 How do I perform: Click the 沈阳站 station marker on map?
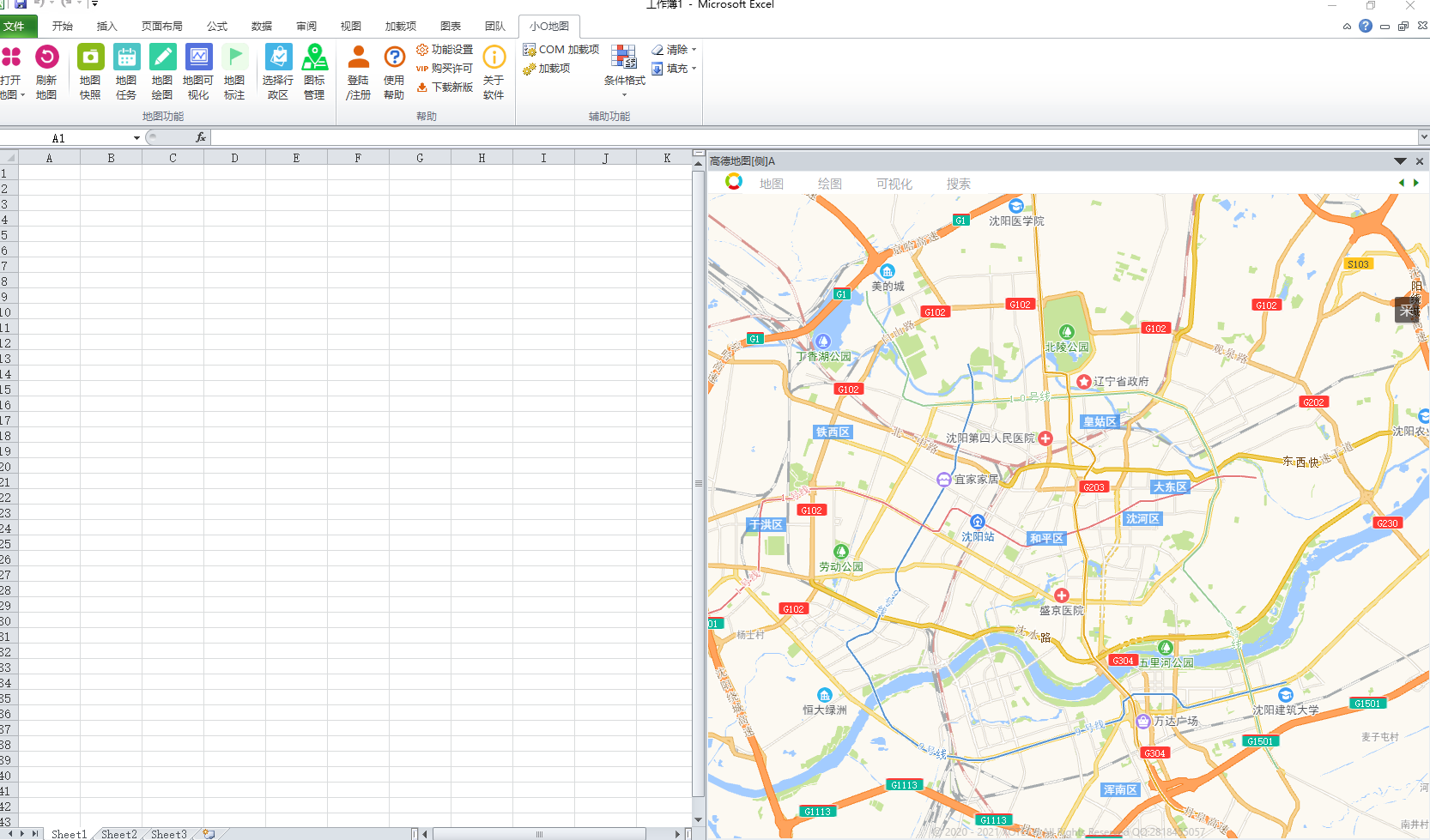click(977, 522)
